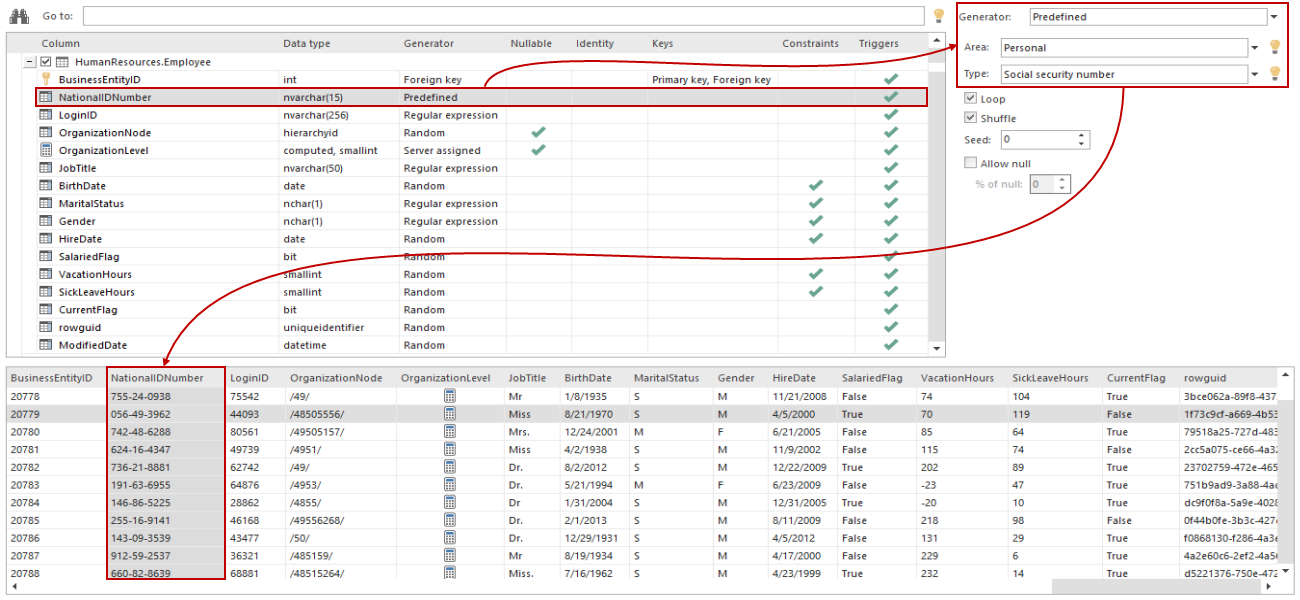The height and width of the screenshot is (600, 1300).
Task: Click OrganizationLevel calculator icon in row 20778
Action: (x=449, y=396)
